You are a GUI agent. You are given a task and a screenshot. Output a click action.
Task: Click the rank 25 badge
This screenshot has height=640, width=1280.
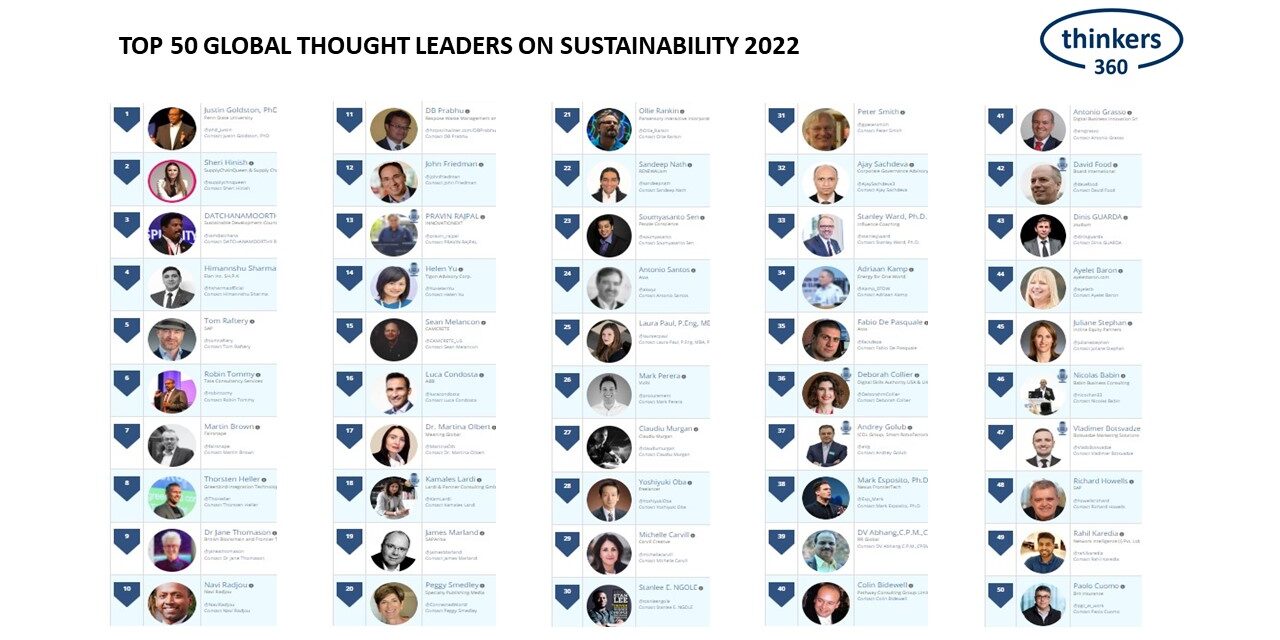pos(567,331)
